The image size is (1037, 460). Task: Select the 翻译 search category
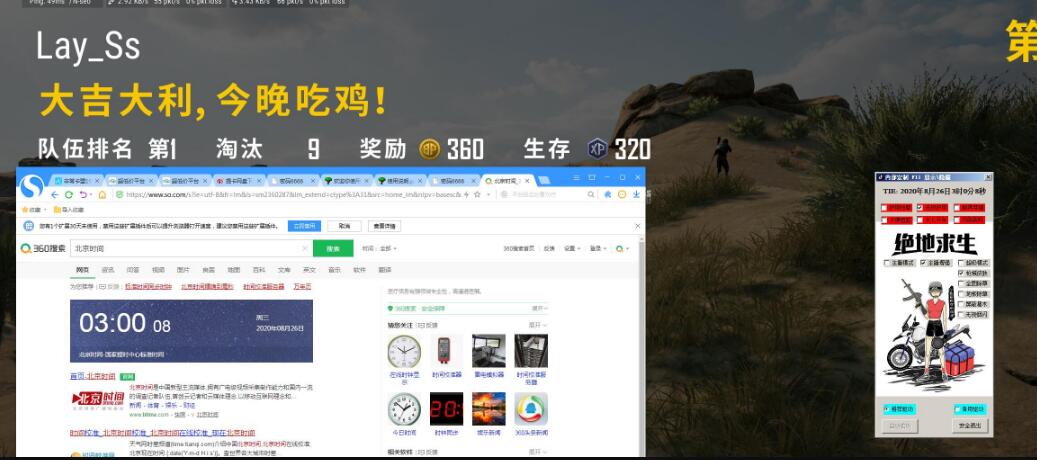384,270
